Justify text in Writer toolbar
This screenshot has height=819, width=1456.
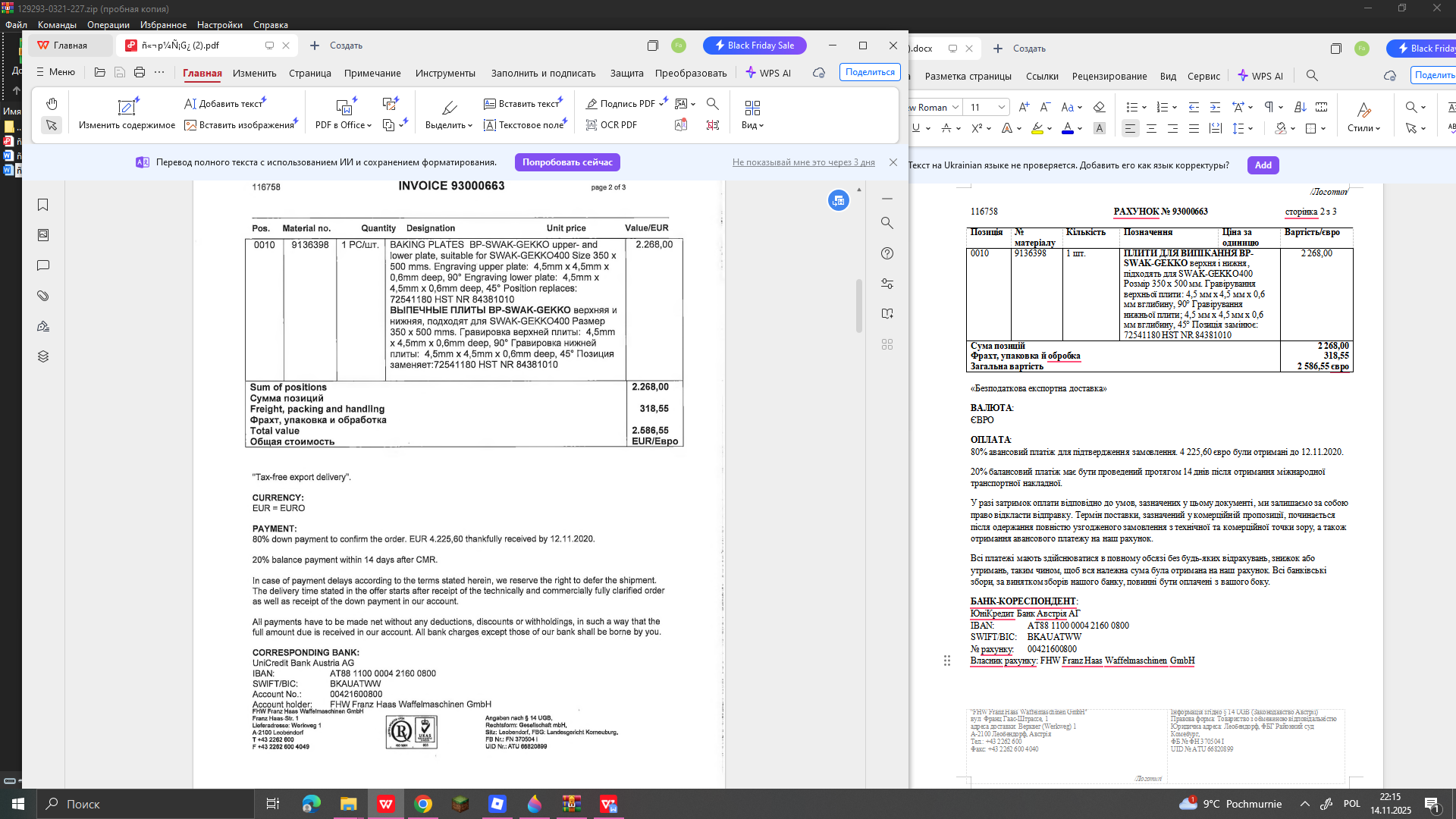click(x=1194, y=128)
